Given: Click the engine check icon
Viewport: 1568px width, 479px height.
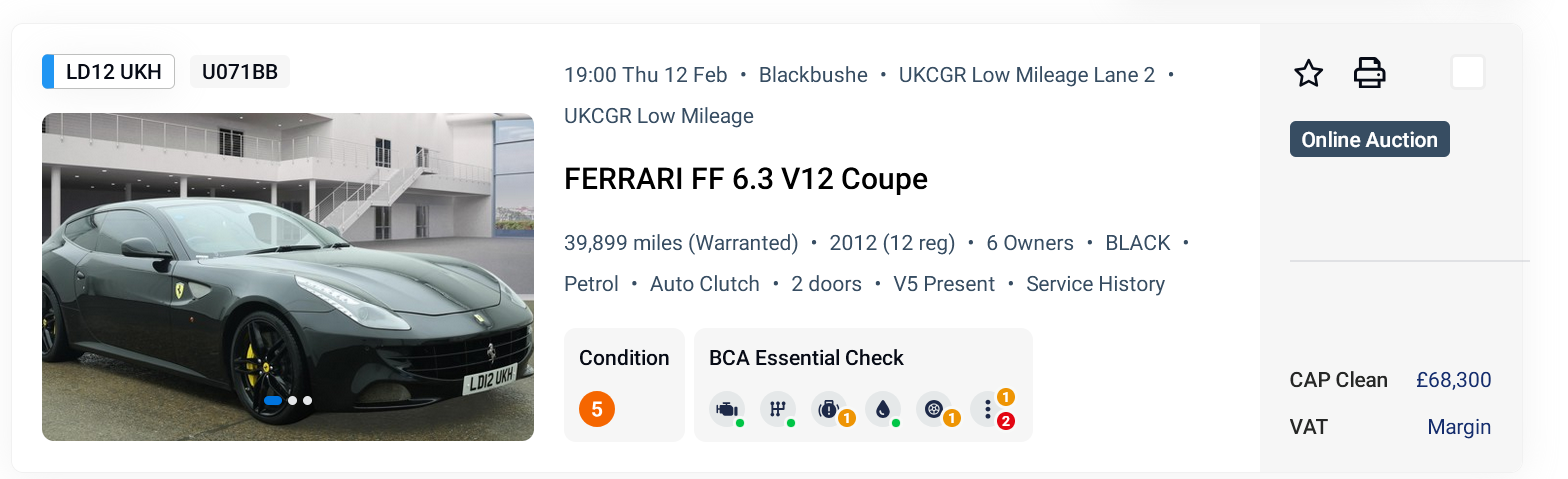Looking at the screenshot, I should (x=726, y=409).
